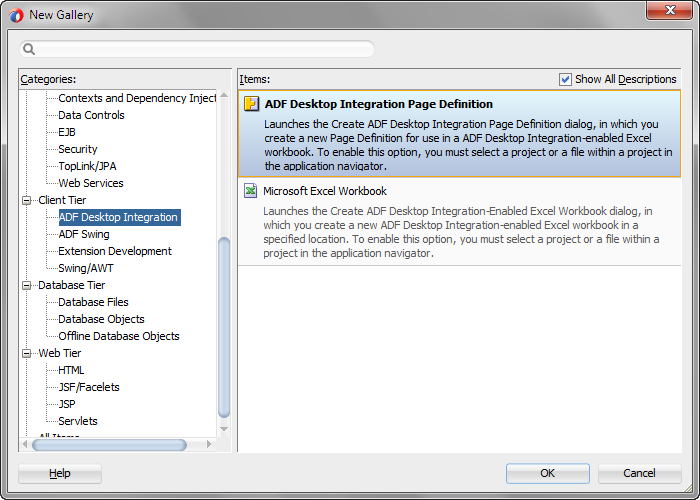
Task: Collapse the Web Tier node
Action: coord(27,354)
